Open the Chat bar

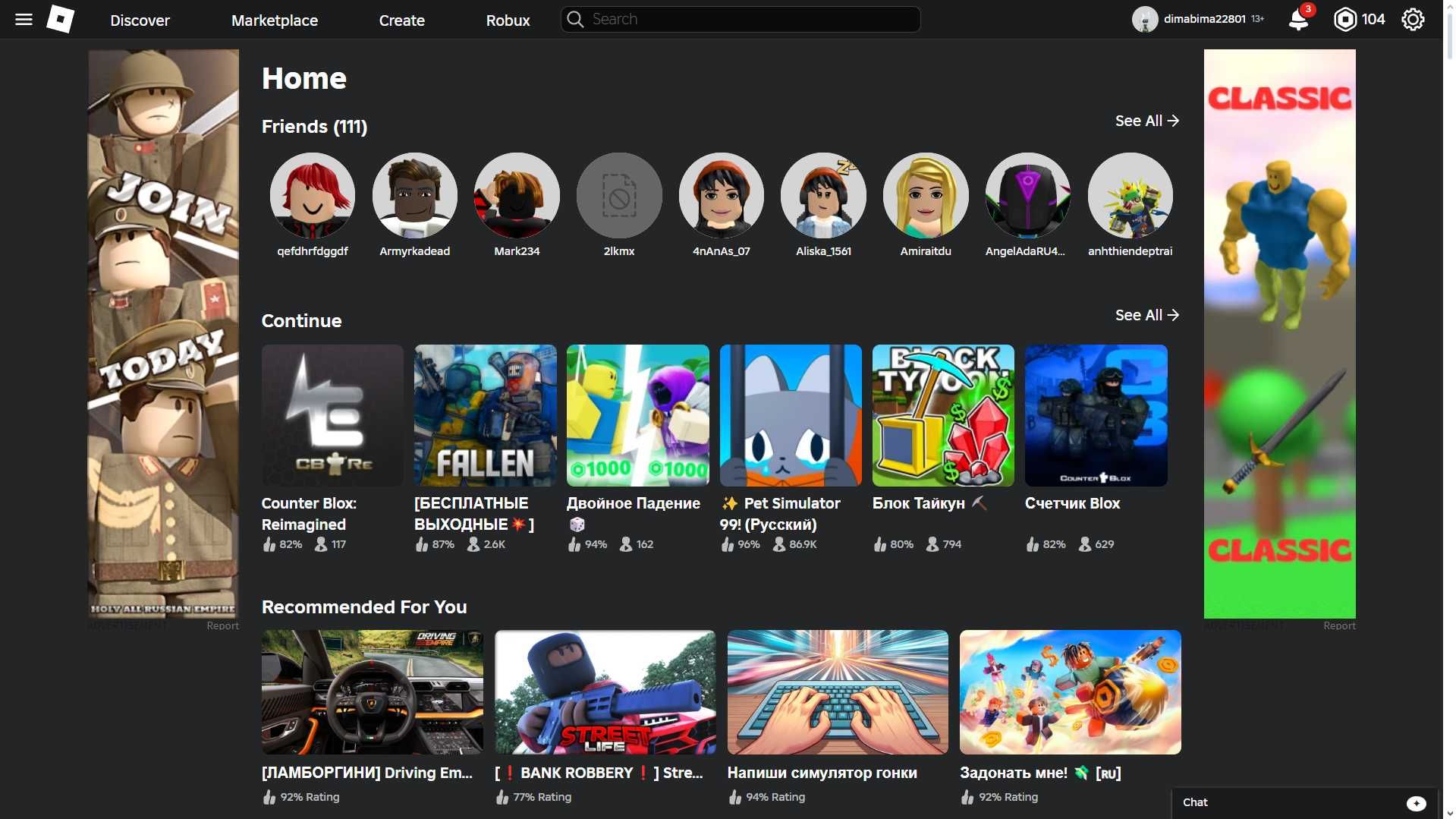(1304, 803)
